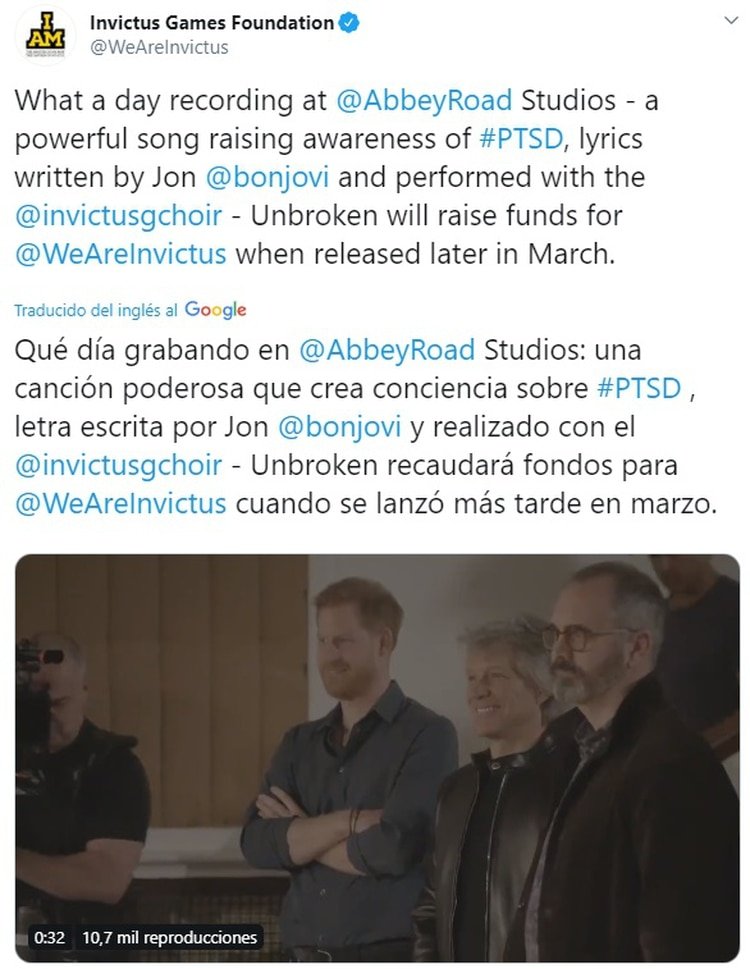Viewport: 750px width, 969px height.
Task: Click the #PTSD hashtag in Spanish translation
Action: click(x=639, y=389)
